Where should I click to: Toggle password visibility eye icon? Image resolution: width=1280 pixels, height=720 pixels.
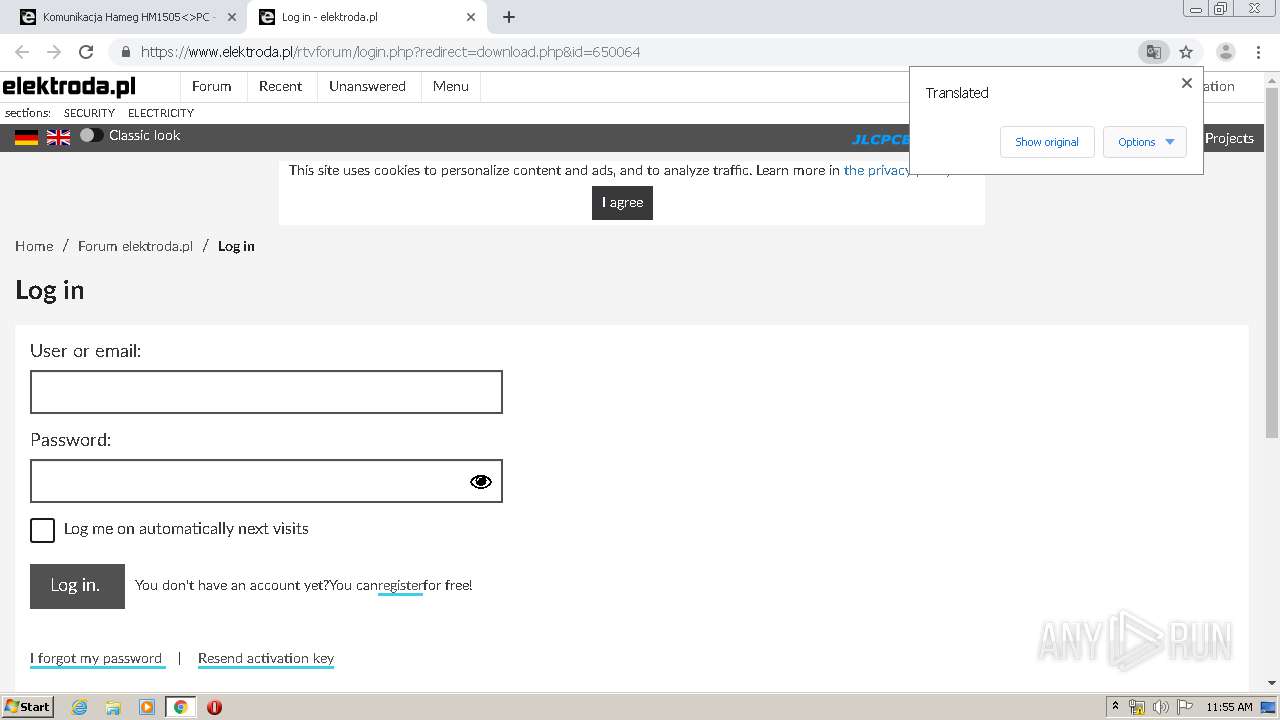(x=481, y=482)
